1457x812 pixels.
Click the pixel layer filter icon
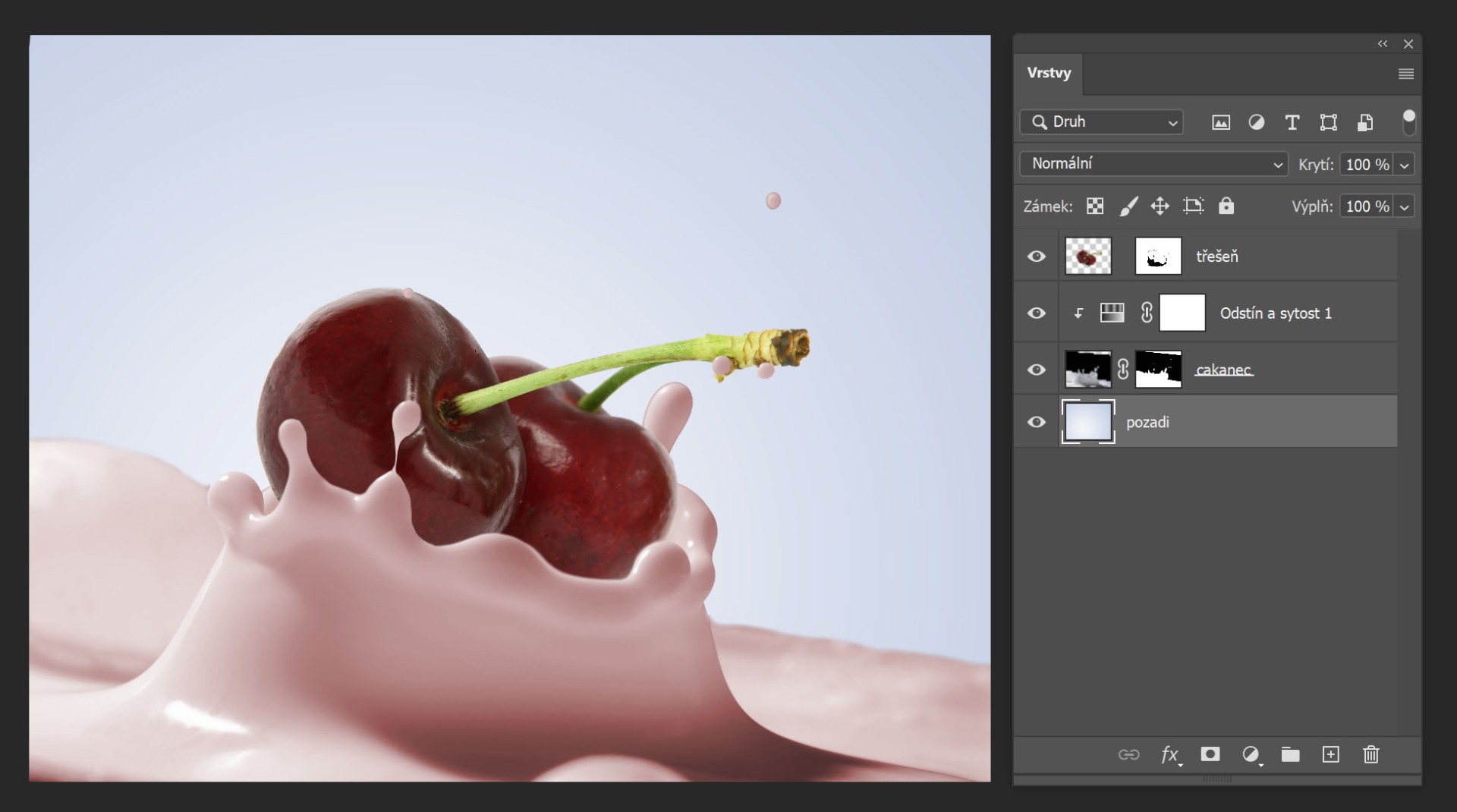[x=1220, y=122]
